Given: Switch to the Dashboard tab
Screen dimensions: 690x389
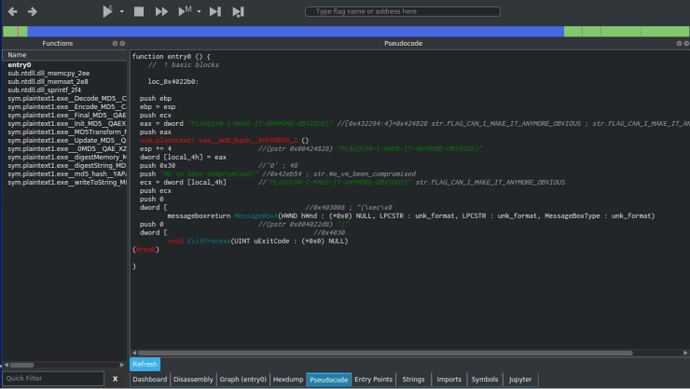Looking at the screenshot, I should pos(150,379).
